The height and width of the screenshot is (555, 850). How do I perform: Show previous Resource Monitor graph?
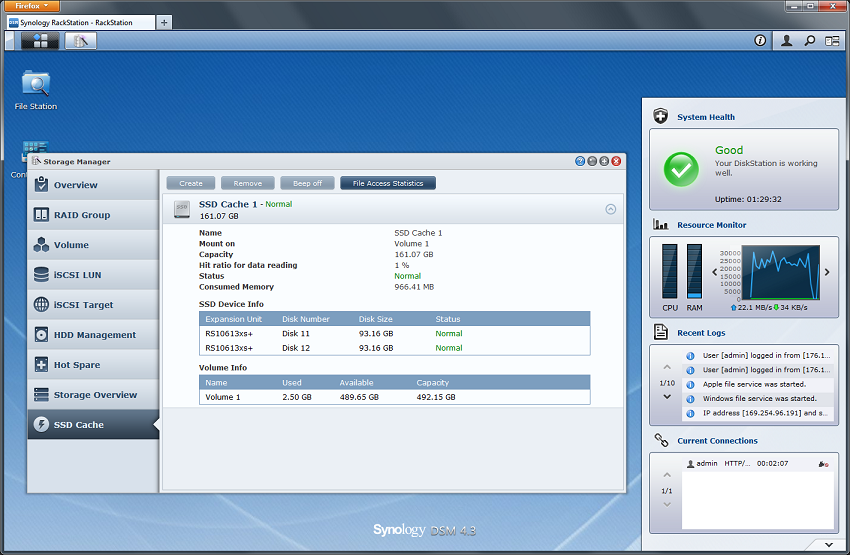click(714, 272)
